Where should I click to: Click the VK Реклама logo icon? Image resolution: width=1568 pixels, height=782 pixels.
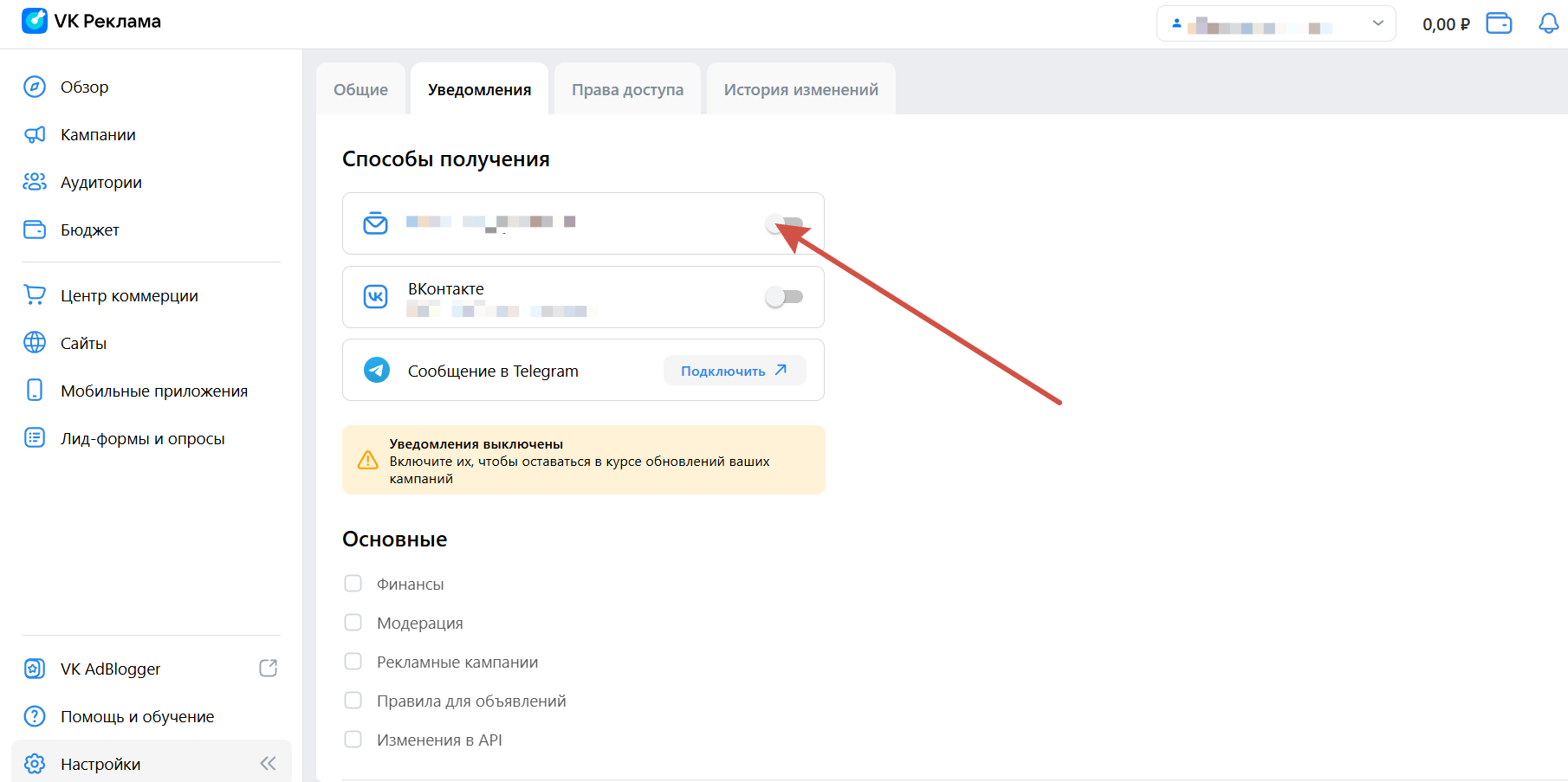35,21
